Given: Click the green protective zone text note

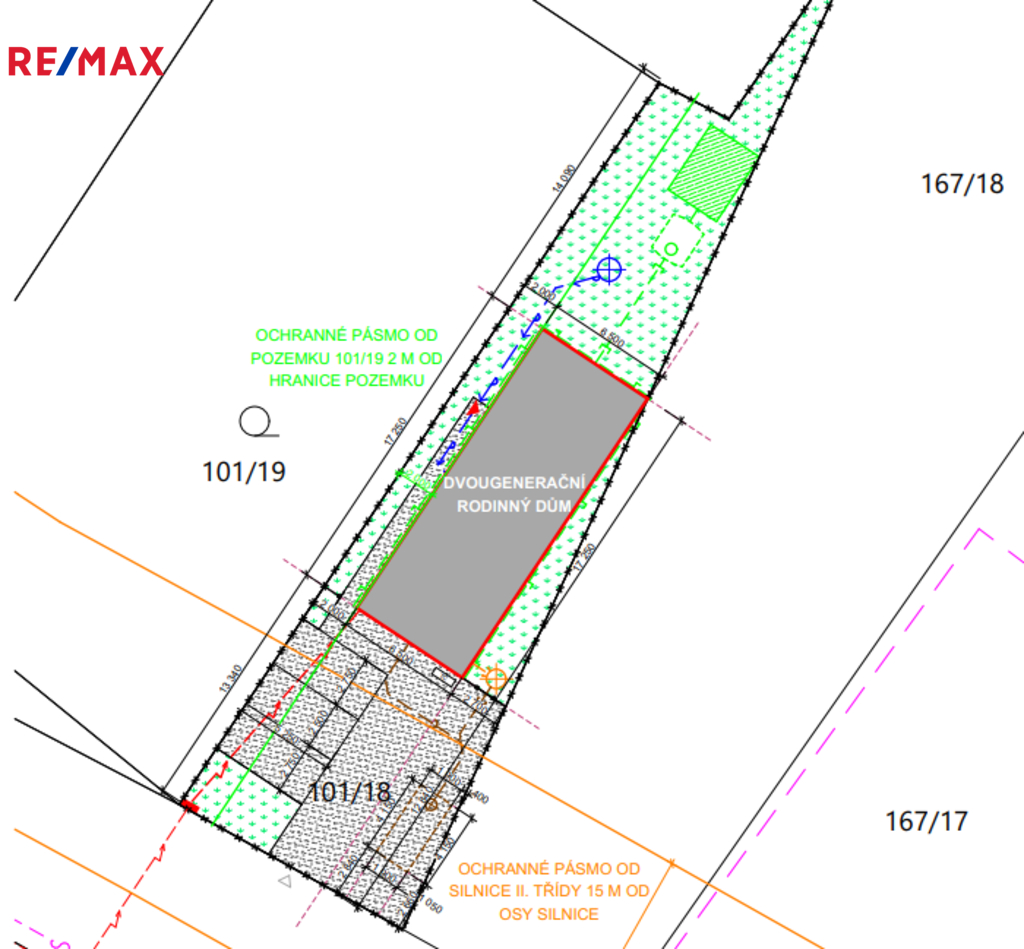Looking at the screenshot, I should tap(346, 357).
